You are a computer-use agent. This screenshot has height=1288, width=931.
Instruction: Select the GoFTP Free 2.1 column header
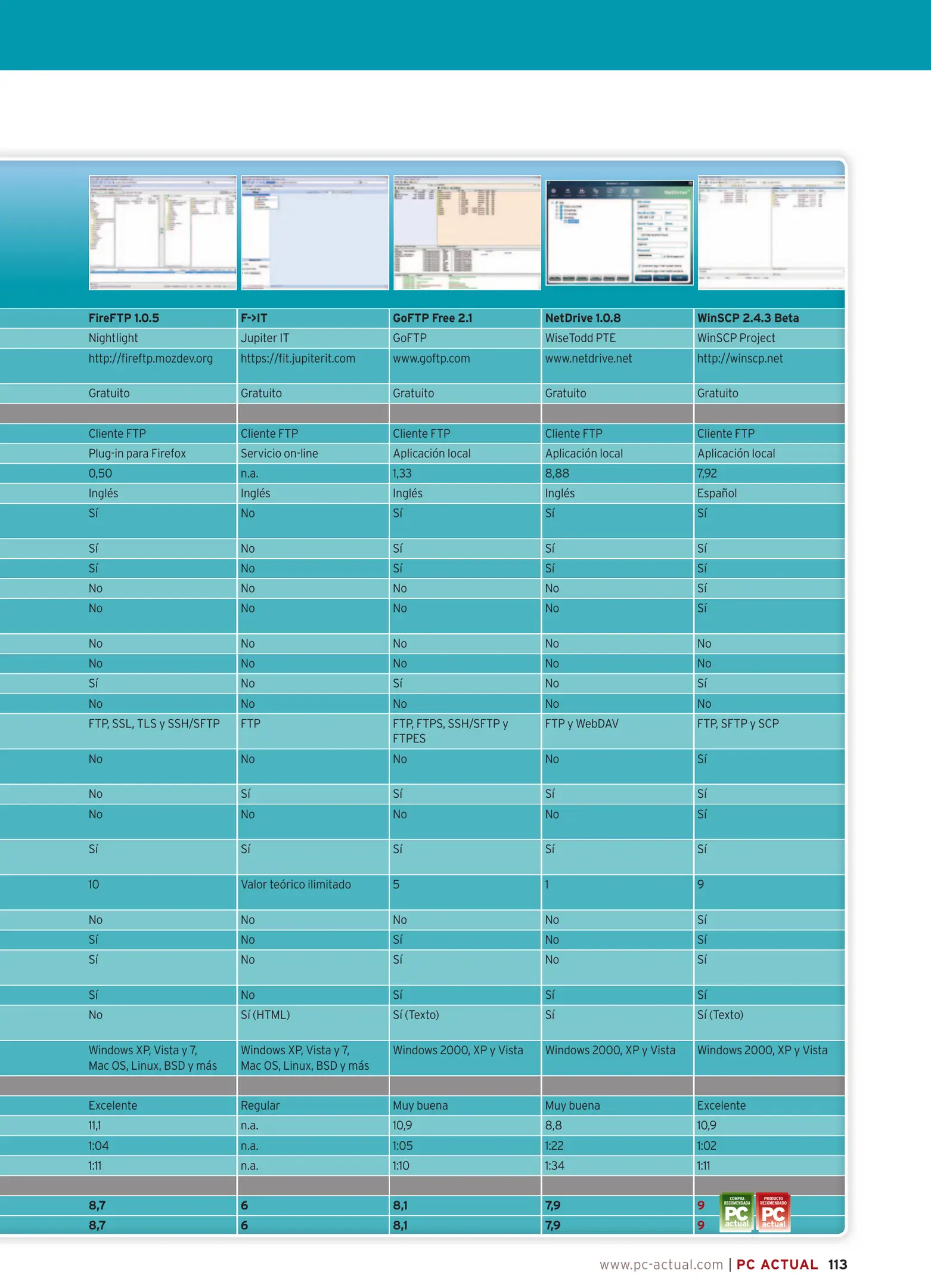click(432, 318)
